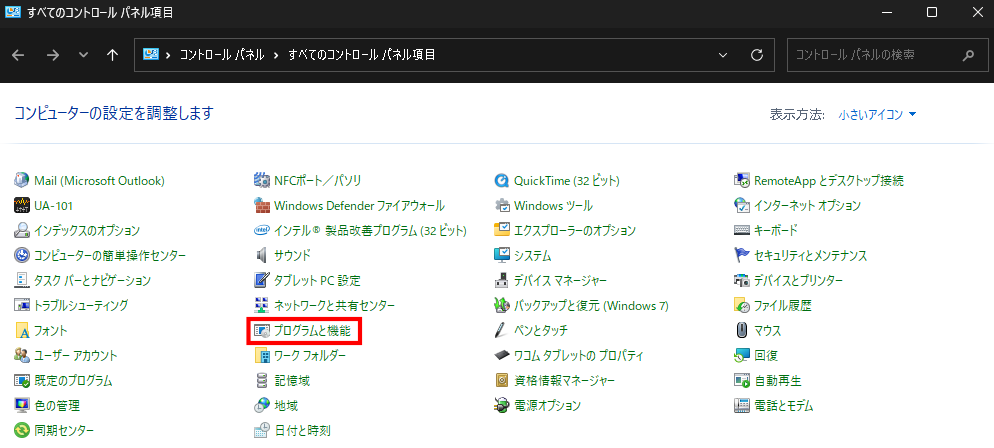This screenshot has width=994, height=448.
Task: Open the UA-101 control panel icon
Action: 22,205
